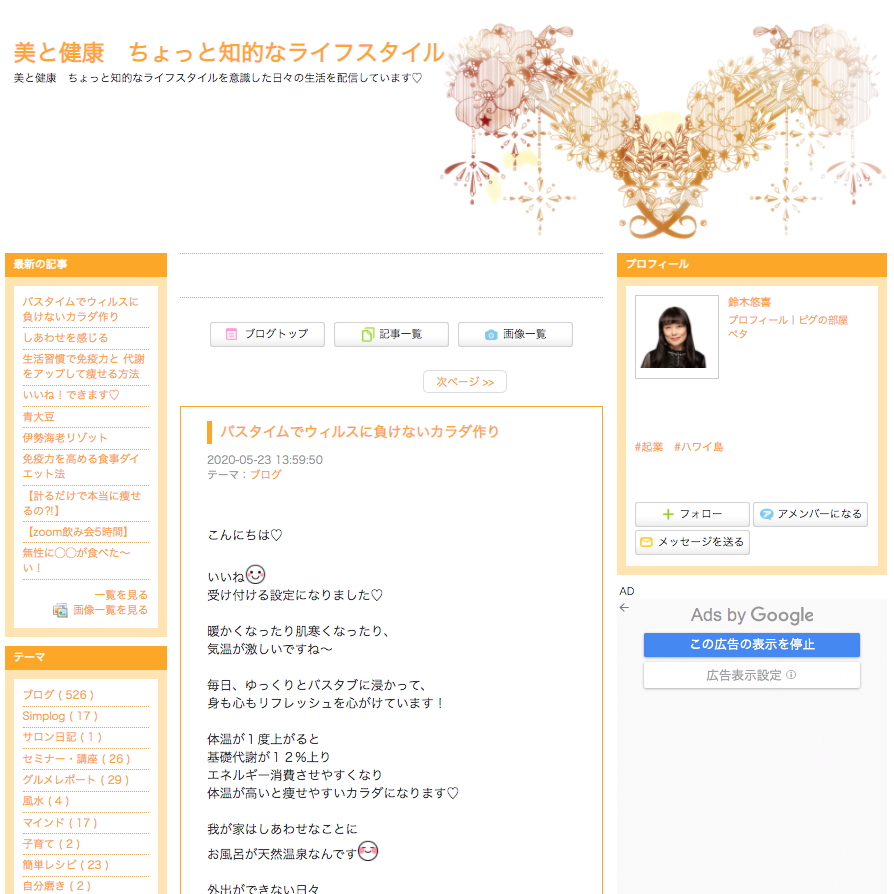The image size is (894, 894).
Task: Open sidebar article 【計るだけで本当に痩せるの?!】
Action: (82, 503)
